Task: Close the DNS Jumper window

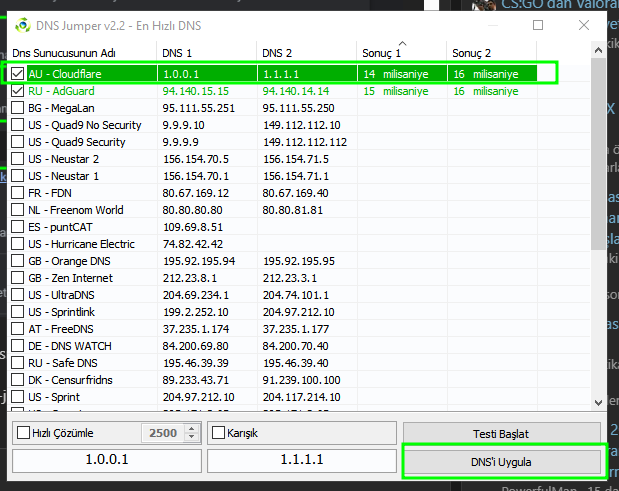Action: point(584,25)
